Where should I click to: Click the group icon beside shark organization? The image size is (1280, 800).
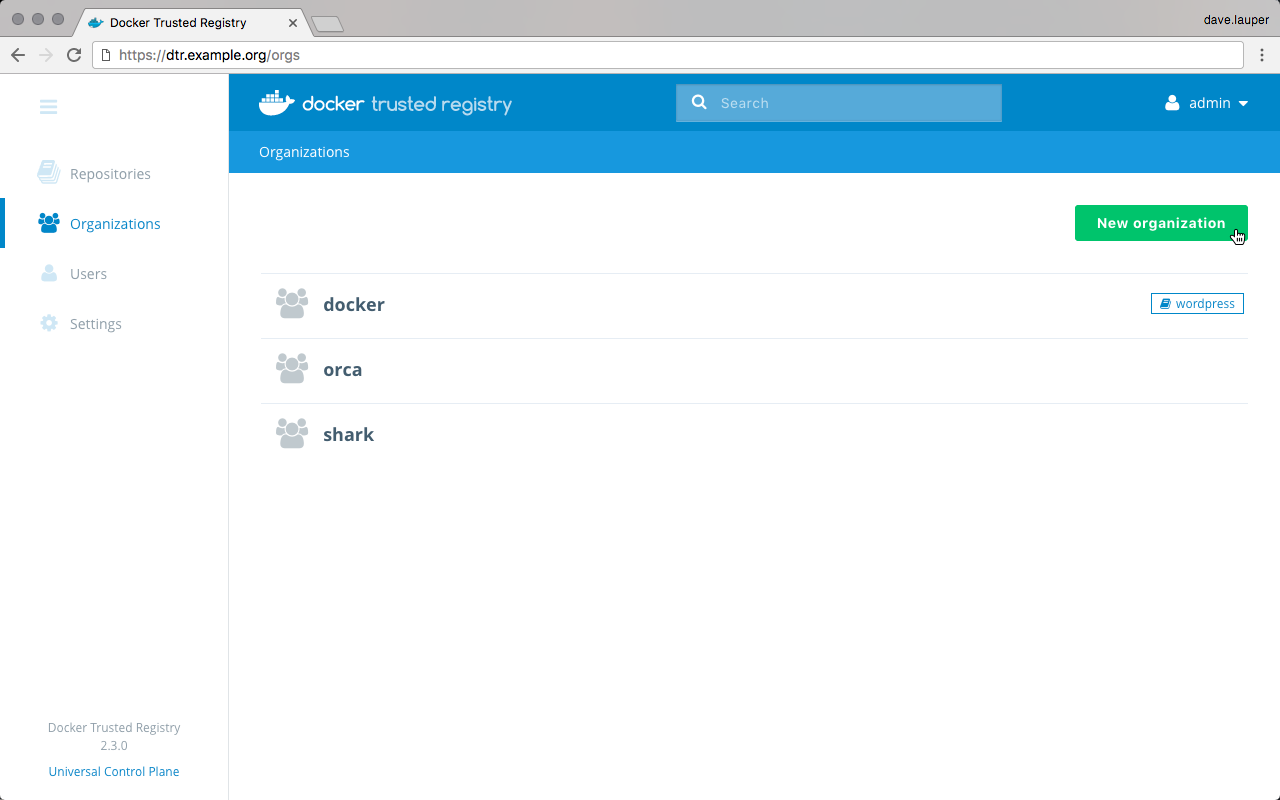click(x=292, y=434)
